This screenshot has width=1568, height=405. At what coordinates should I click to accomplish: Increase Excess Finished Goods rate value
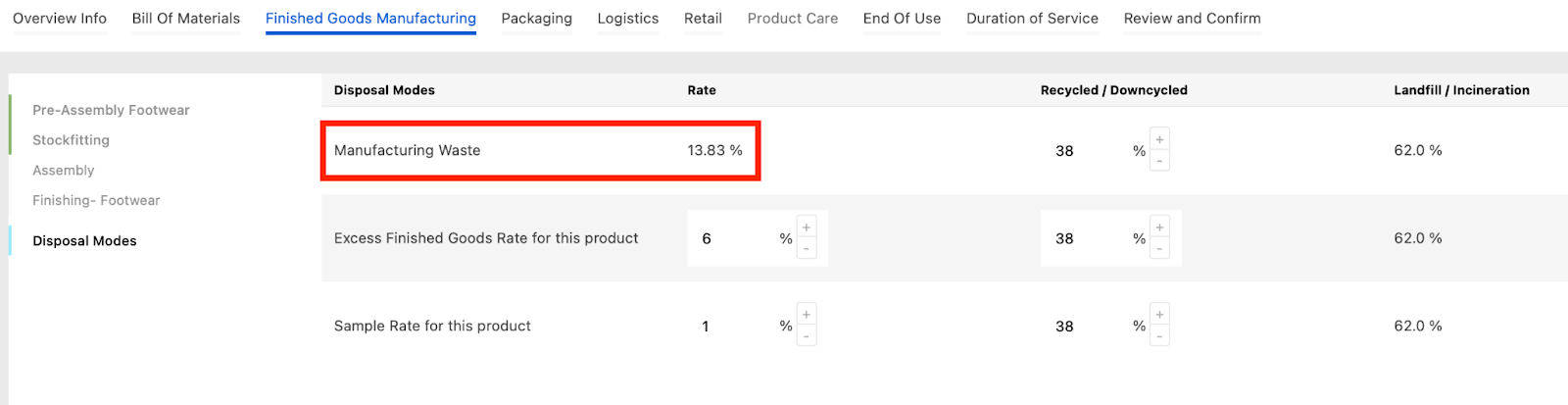806,228
